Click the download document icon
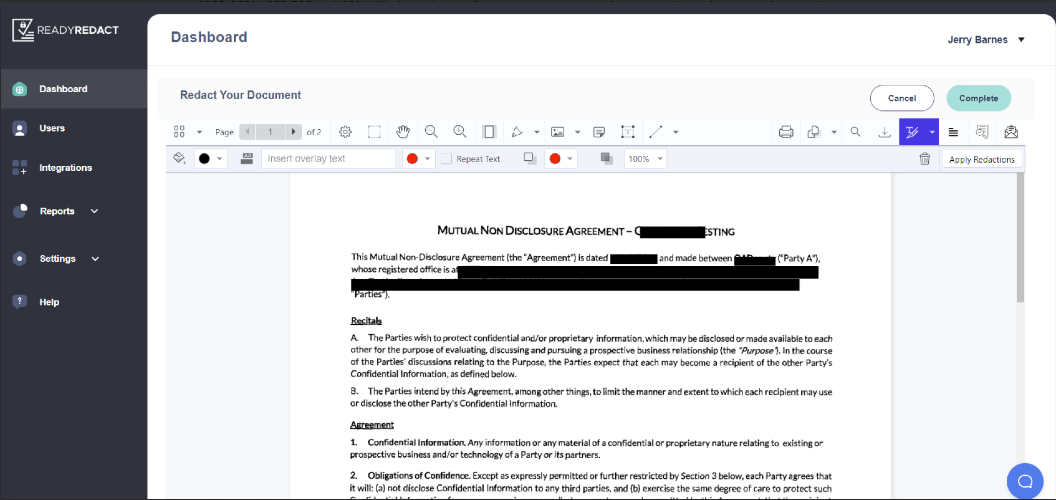The width and height of the screenshot is (1056, 500). [884, 132]
